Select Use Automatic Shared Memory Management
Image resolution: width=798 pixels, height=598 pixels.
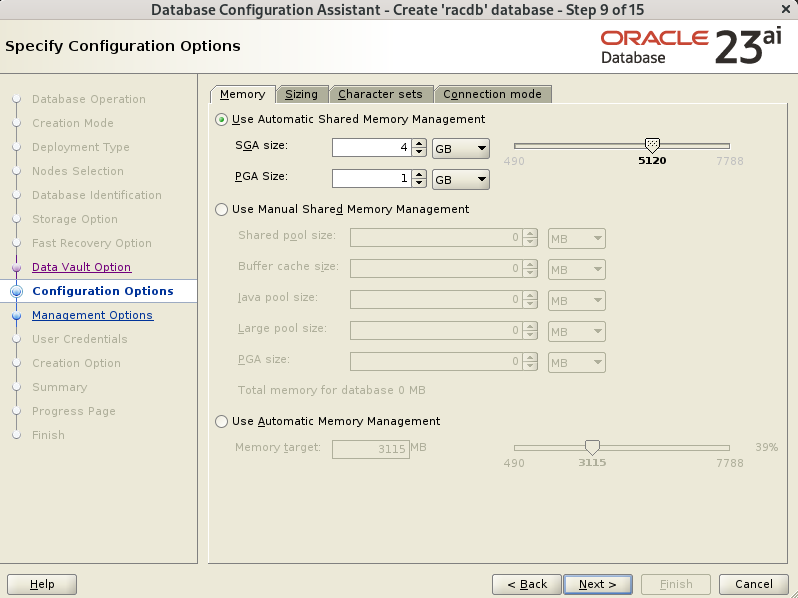(x=221, y=120)
